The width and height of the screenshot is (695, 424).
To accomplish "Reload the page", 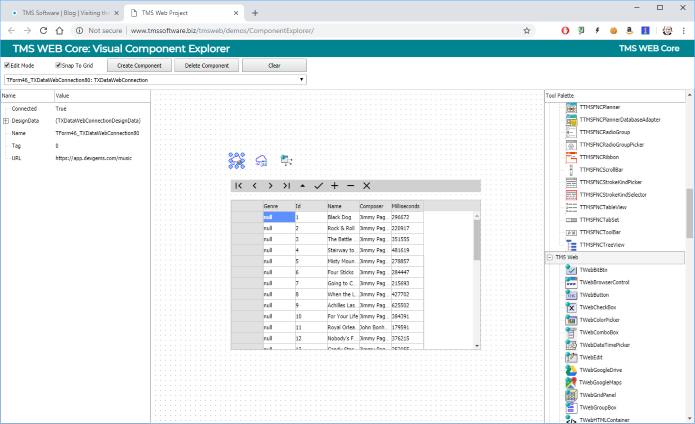I will (43, 31).
